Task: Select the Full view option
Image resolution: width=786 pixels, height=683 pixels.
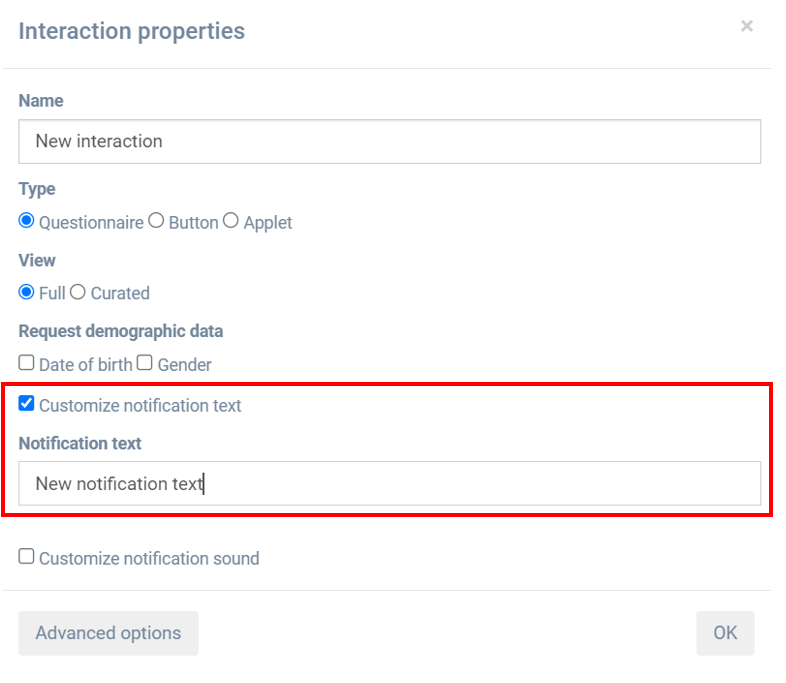Action: (x=27, y=292)
